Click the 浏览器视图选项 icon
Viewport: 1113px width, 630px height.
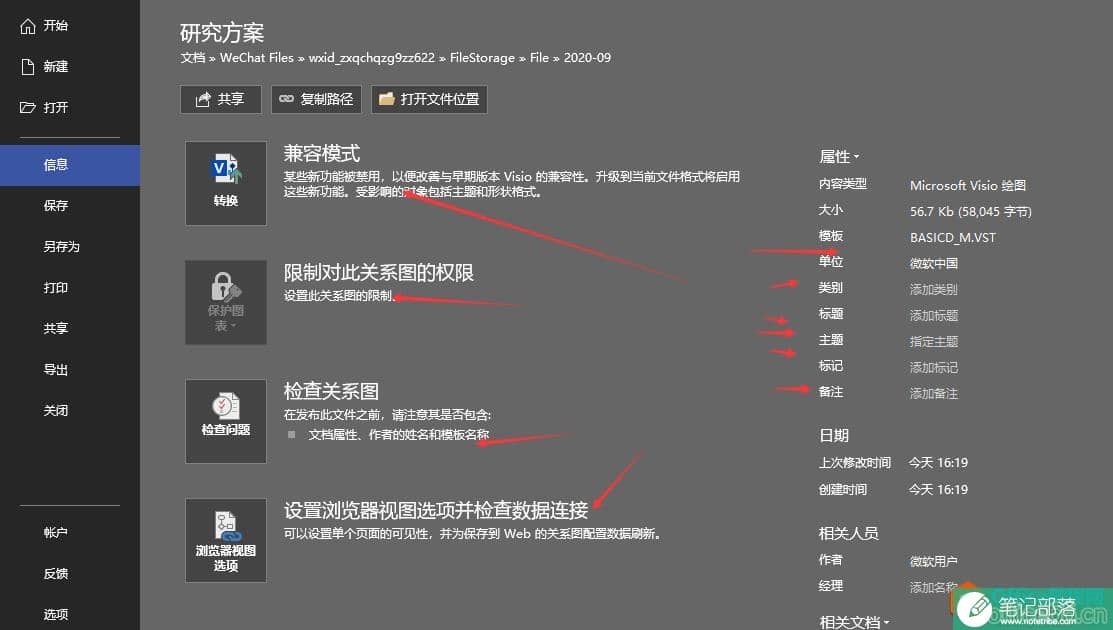(226, 526)
